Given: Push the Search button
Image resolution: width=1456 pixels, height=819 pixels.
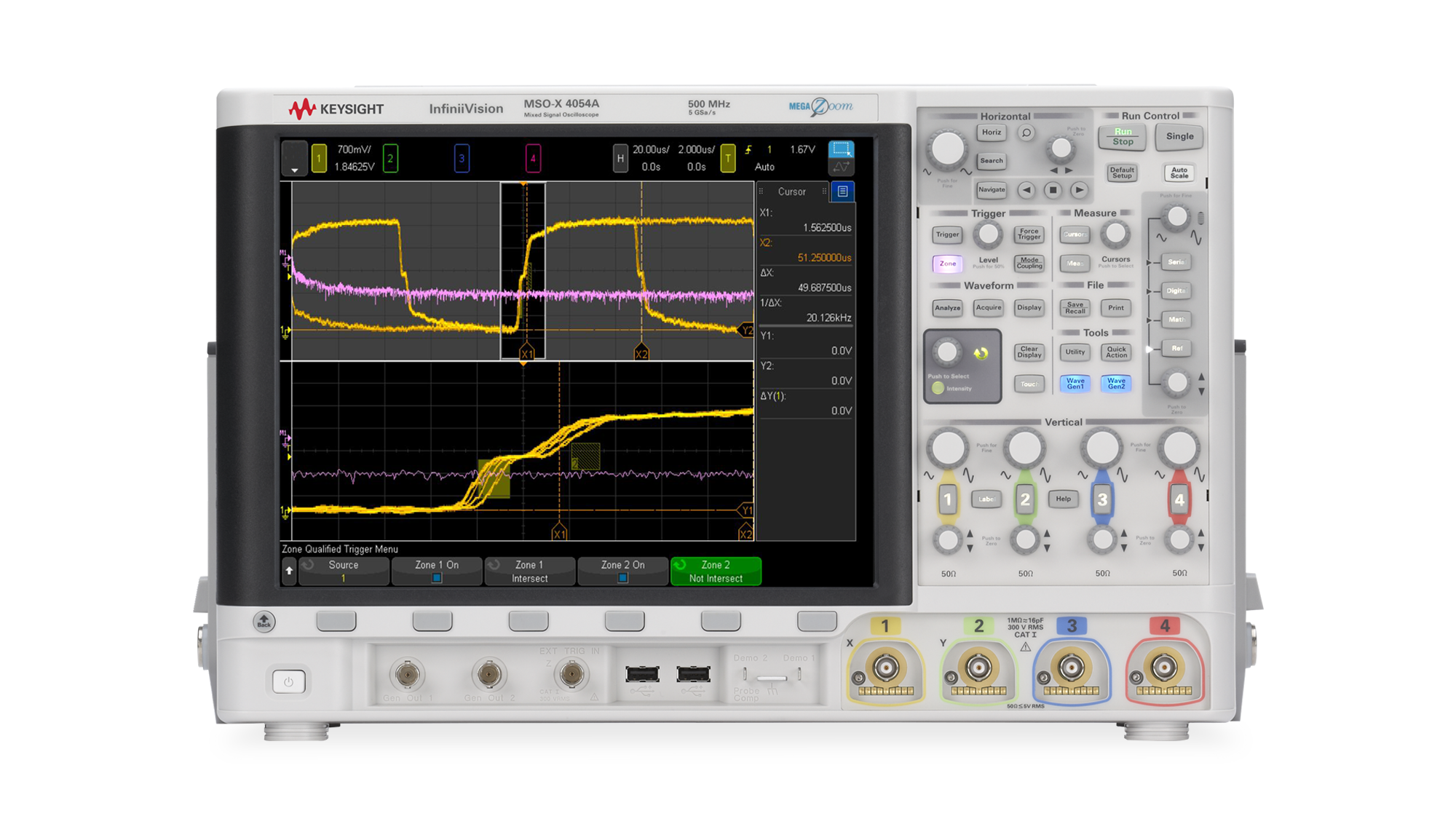Looking at the screenshot, I should (x=991, y=160).
